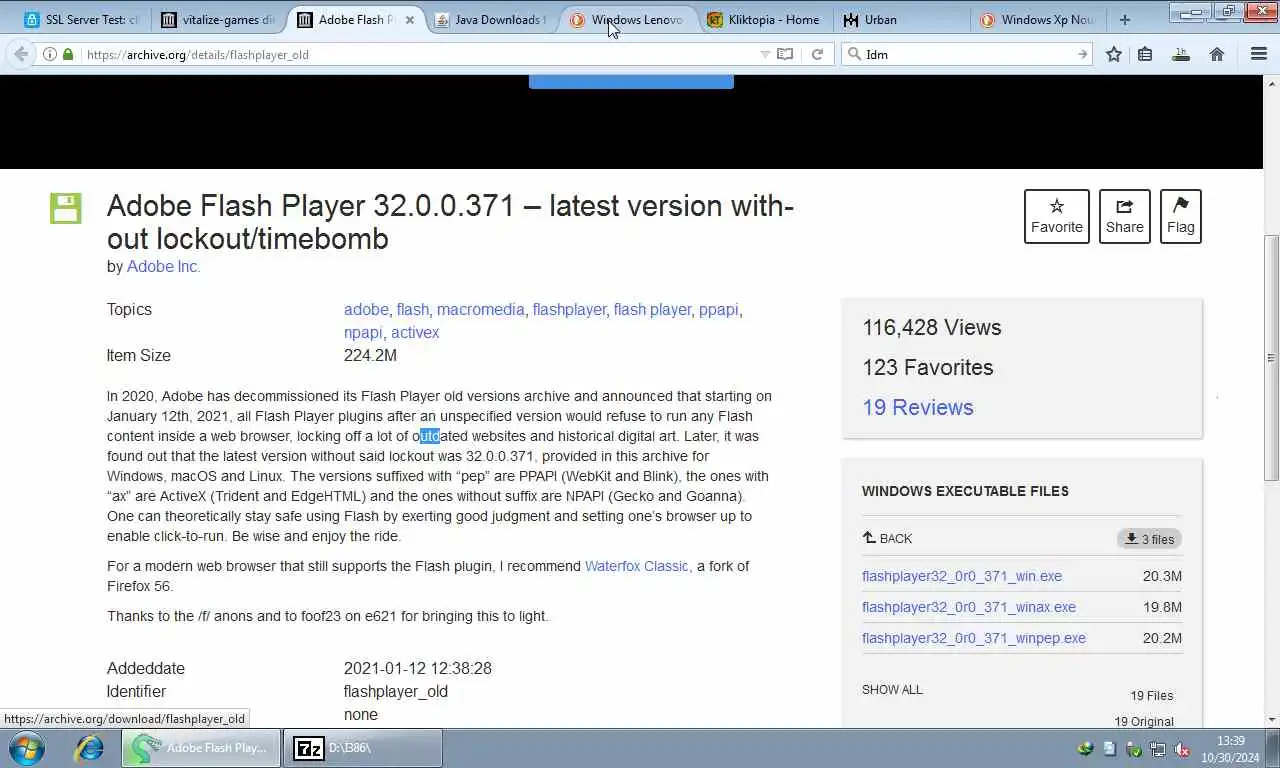Close the Adobe Flash Player tab
This screenshot has width=1280, height=768.
pos(410,19)
